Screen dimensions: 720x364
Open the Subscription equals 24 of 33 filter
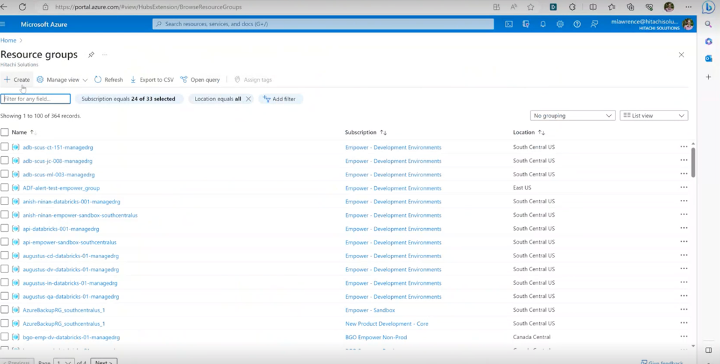coord(128,99)
